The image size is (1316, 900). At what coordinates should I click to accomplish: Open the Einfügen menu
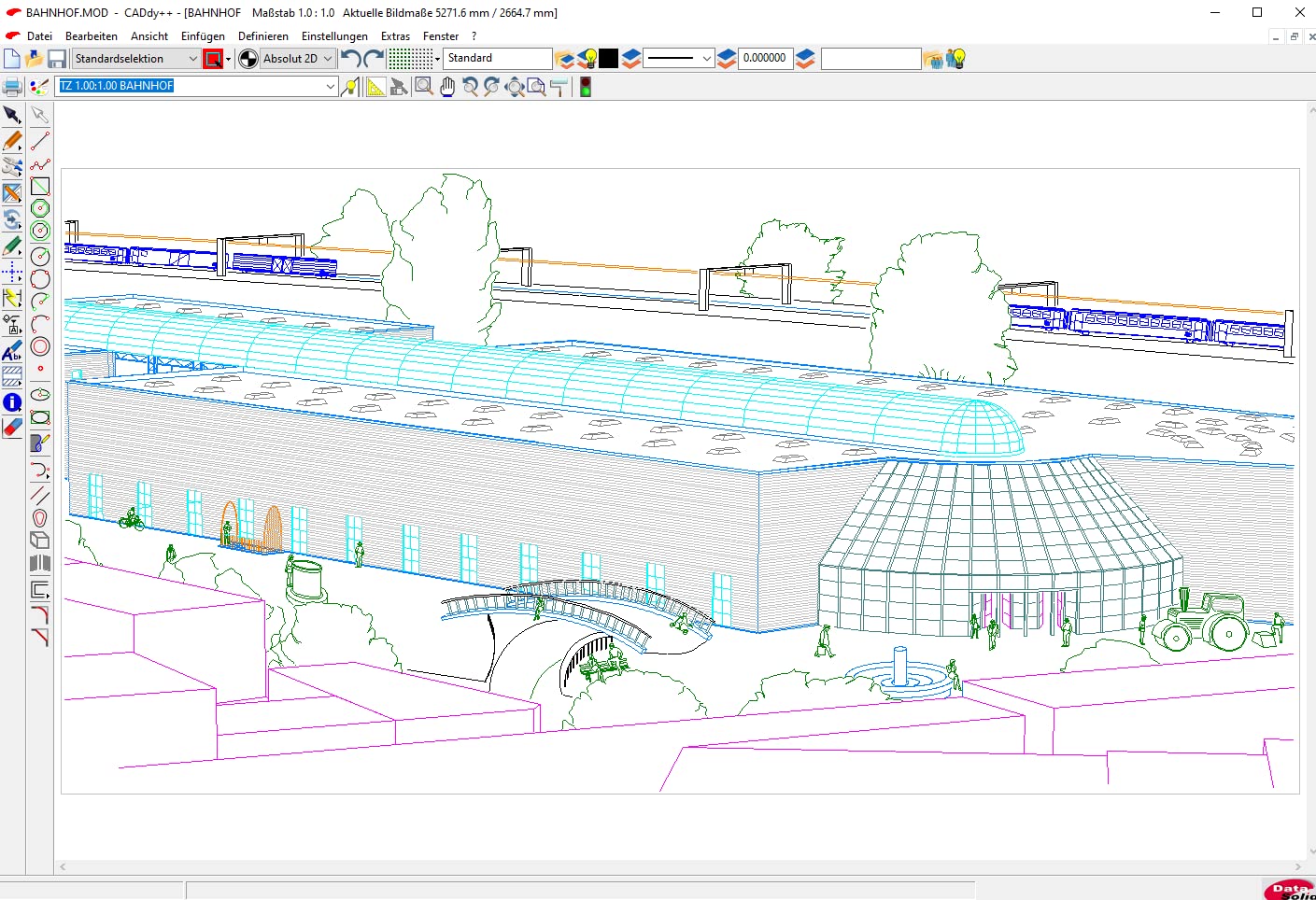[x=203, y=36]
